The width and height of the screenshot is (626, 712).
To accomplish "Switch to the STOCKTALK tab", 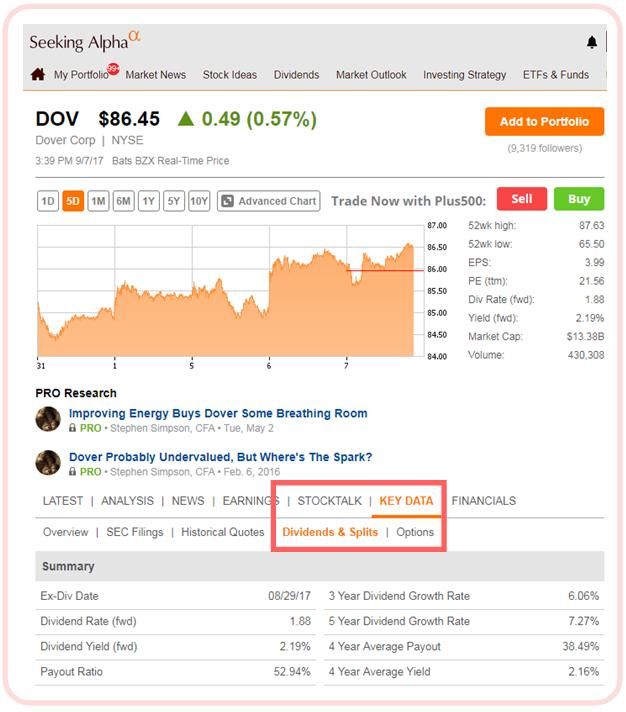I will point(330,500).
